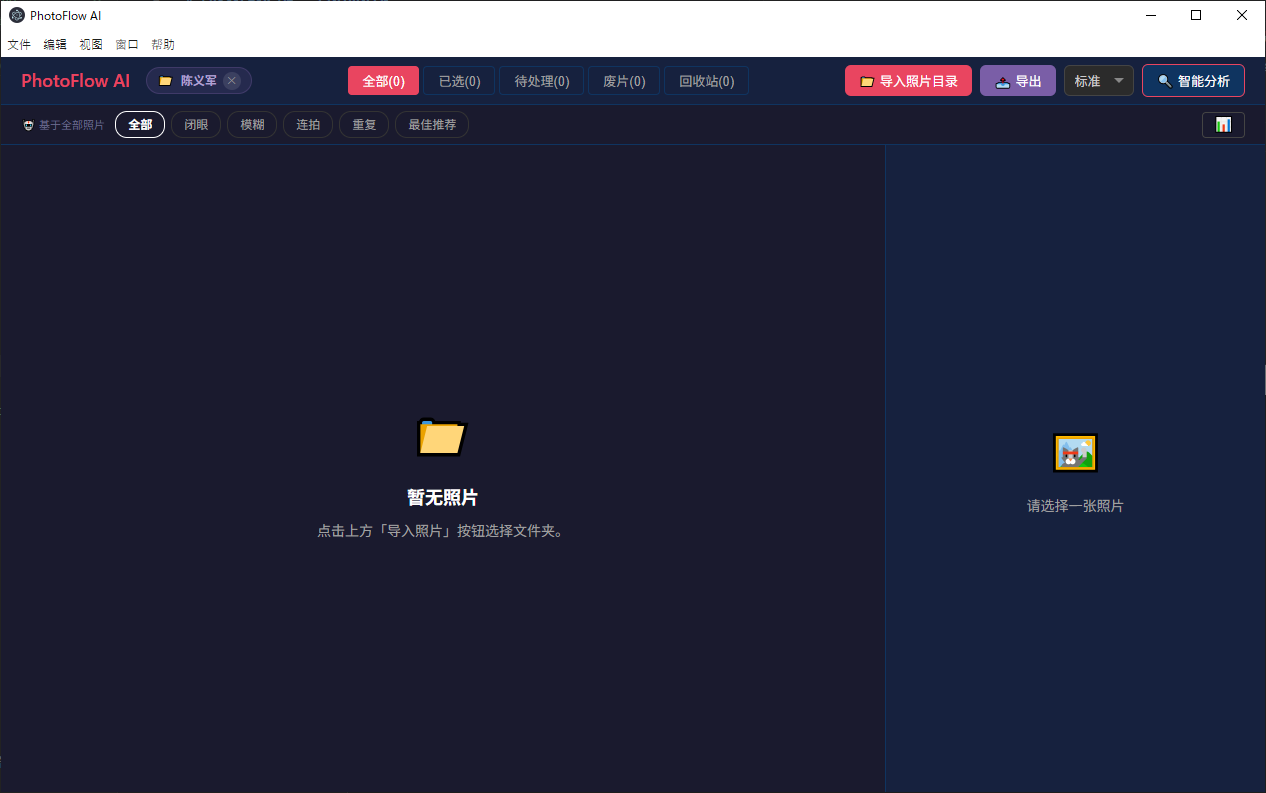Click the large empty-folder icon above 暂无照片

click(441, 437)
